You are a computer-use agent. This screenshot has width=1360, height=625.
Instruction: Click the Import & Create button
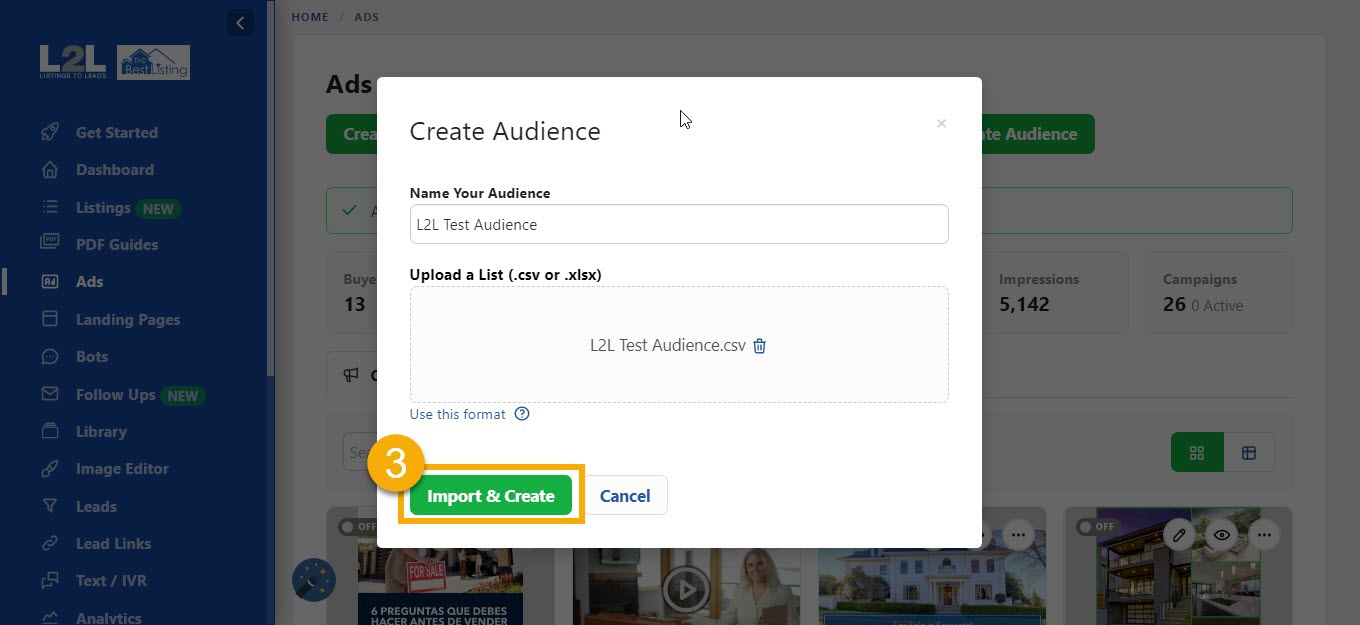pos(490,495)
